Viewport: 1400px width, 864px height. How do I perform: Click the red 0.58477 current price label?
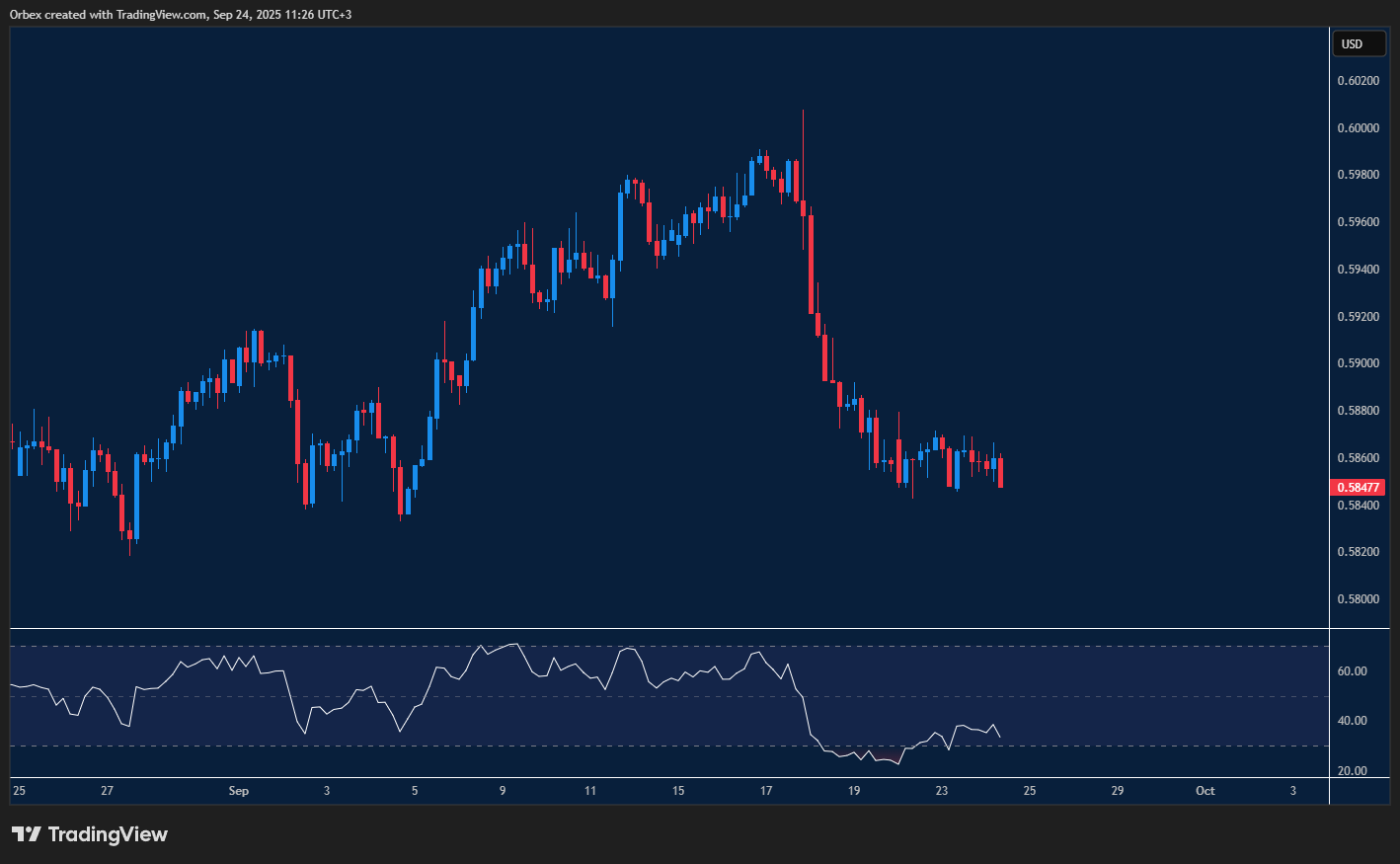tap(1358, 487)
